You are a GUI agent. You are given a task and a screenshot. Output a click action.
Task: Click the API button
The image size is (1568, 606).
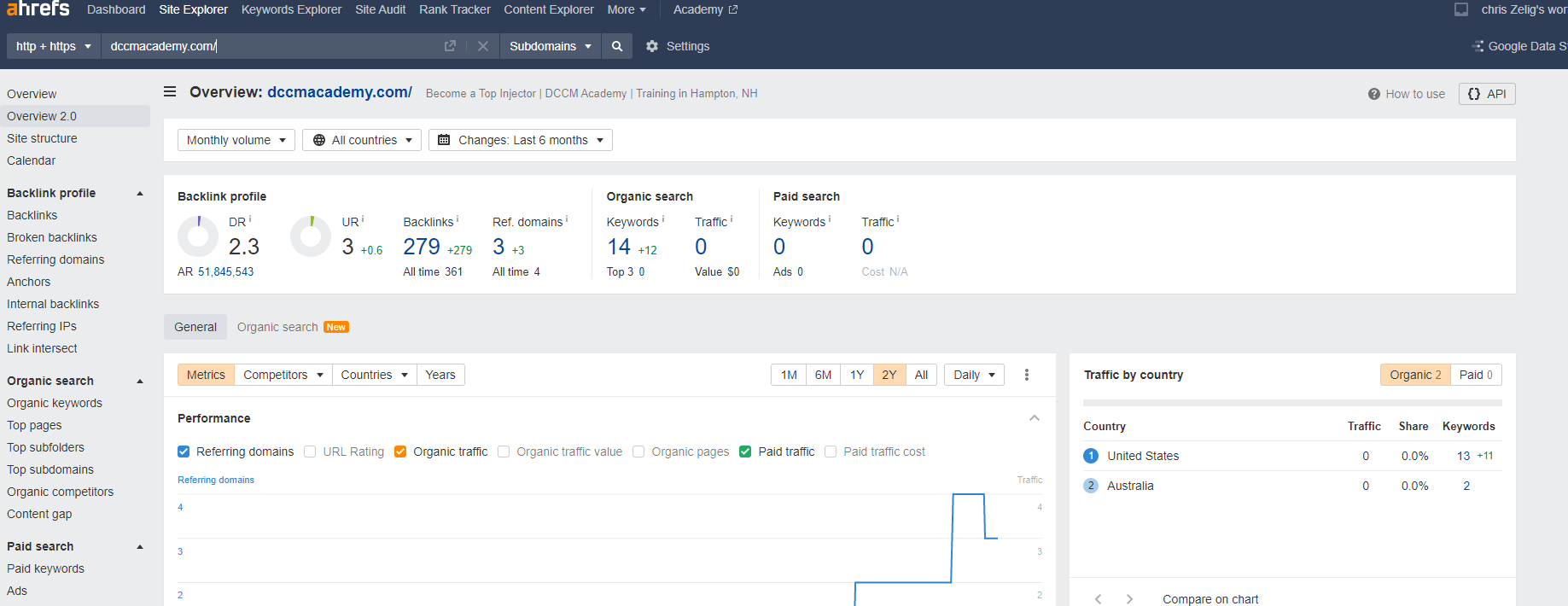pyautogui.click(x=1487, y=94)
